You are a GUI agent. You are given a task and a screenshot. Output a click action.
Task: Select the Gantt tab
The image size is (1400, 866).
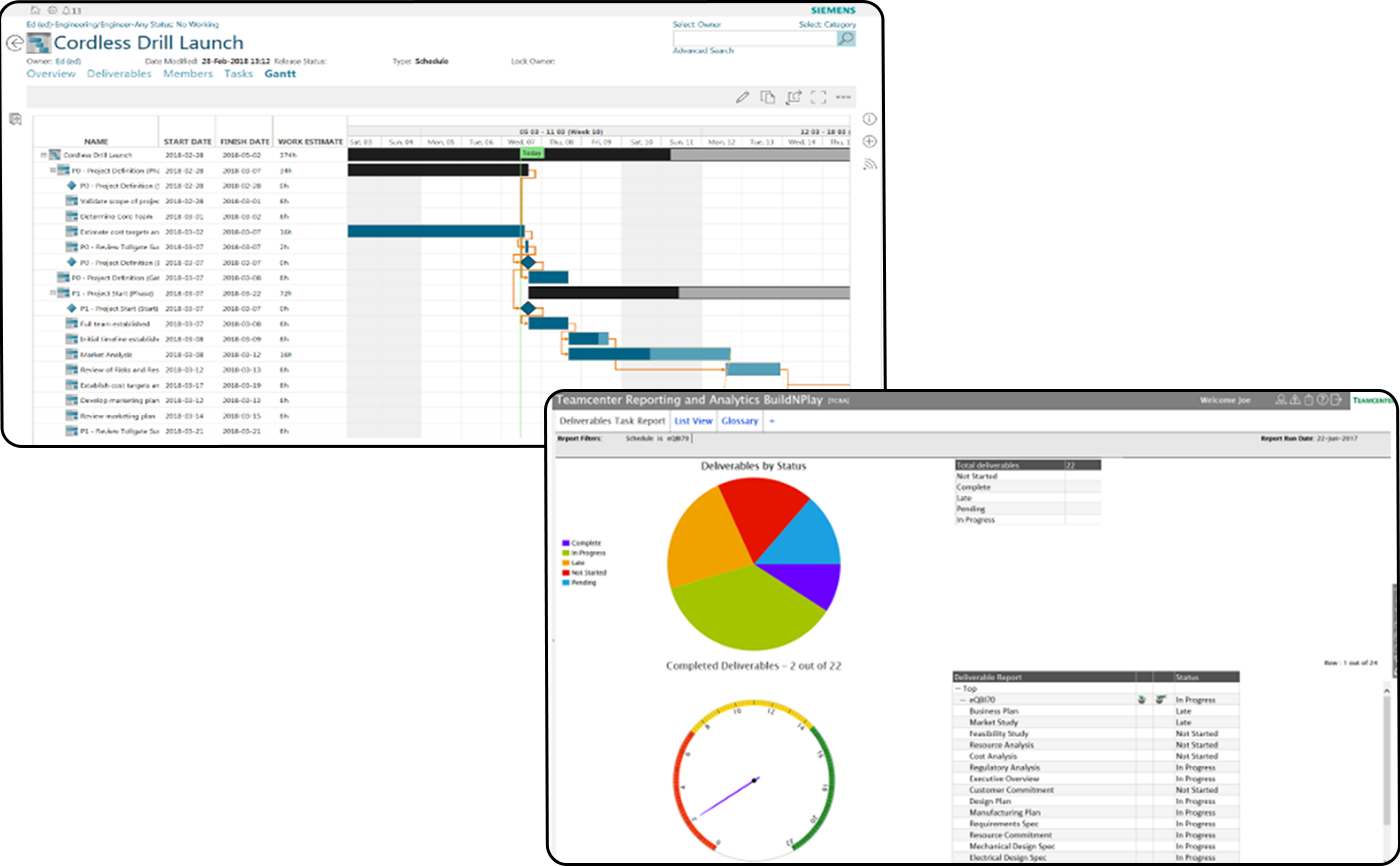[280, 74]
